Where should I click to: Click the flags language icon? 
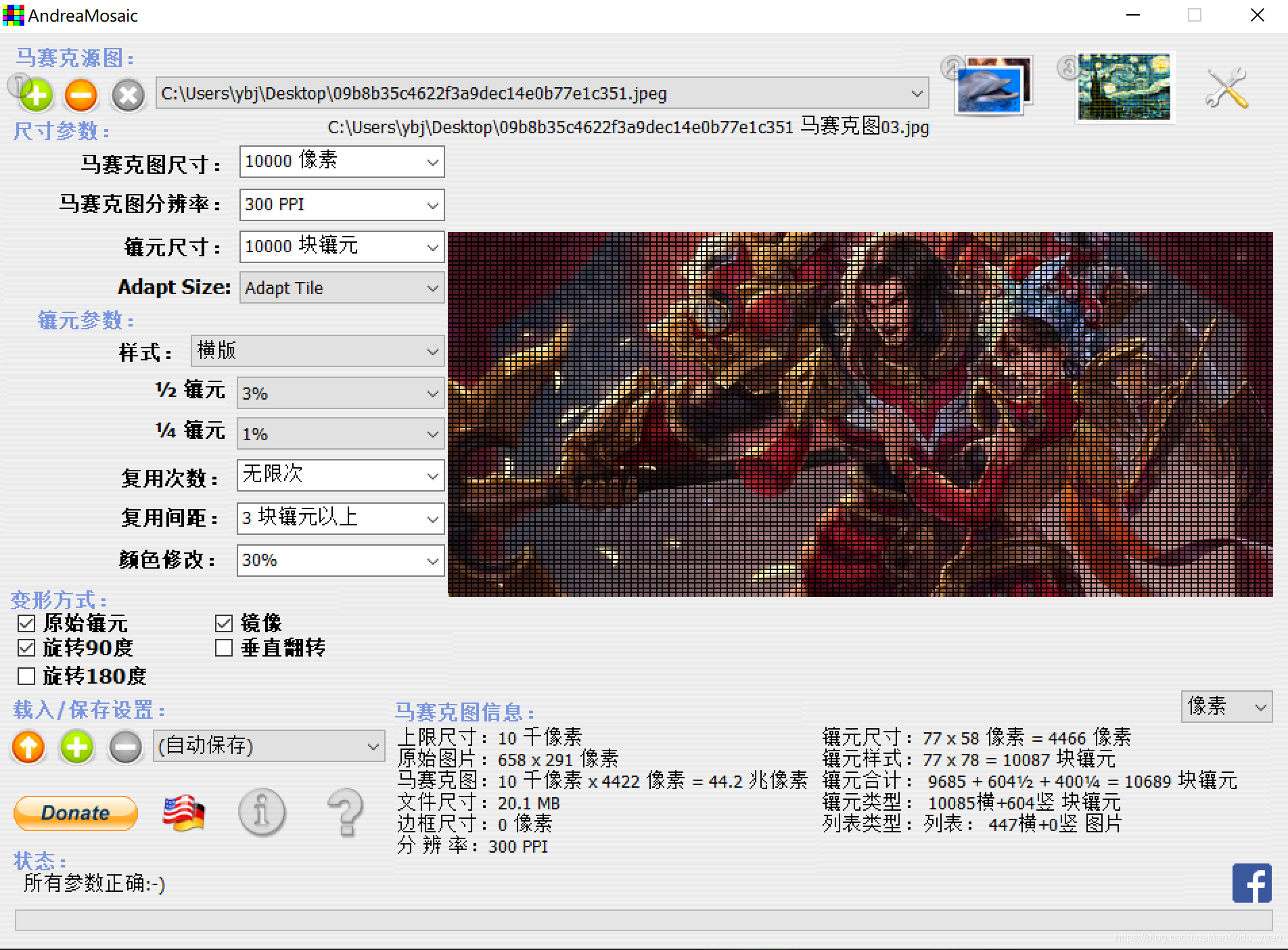(183, 813)
